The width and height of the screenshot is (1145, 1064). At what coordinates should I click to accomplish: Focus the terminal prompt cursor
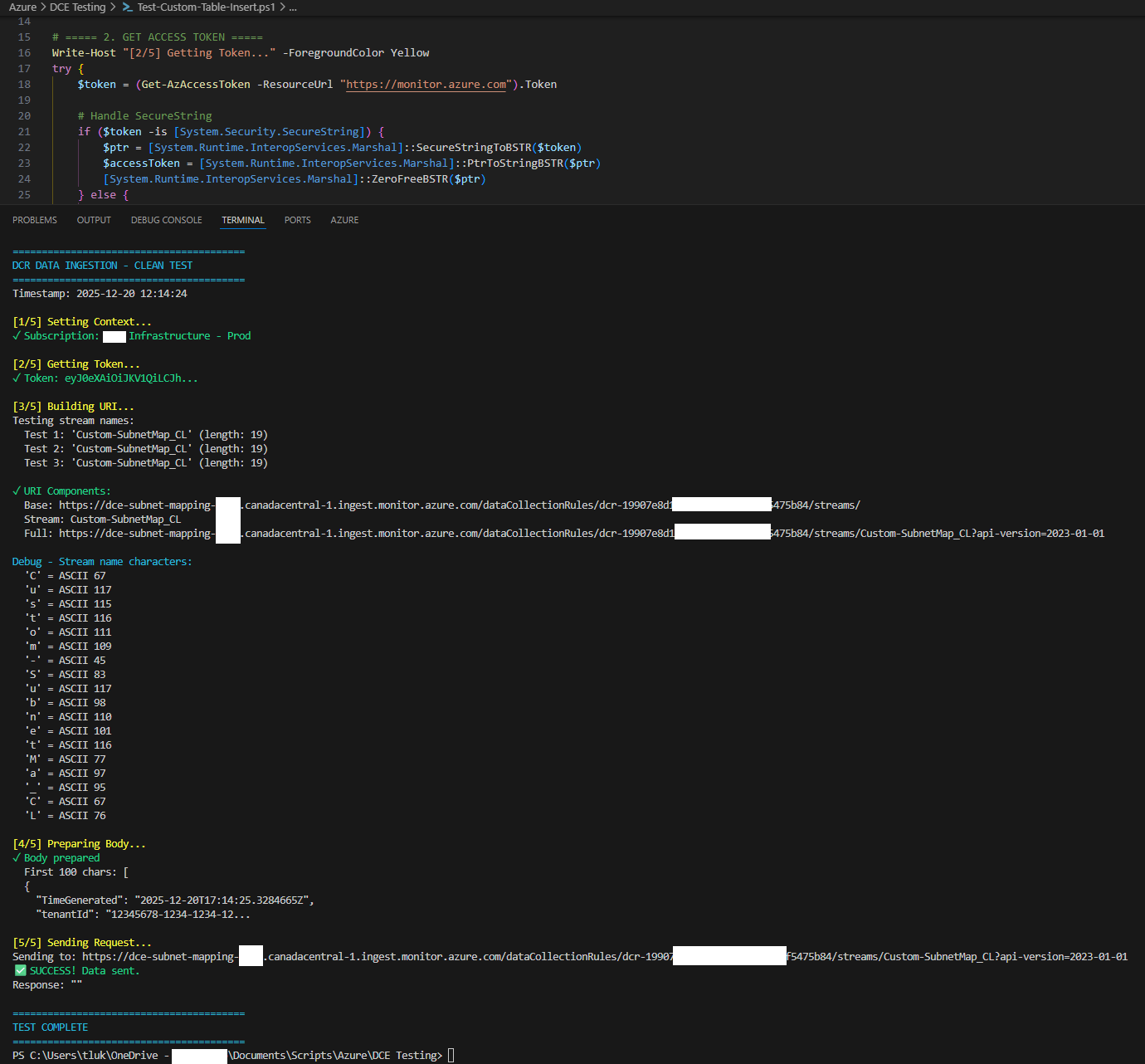click(451, 1056)
